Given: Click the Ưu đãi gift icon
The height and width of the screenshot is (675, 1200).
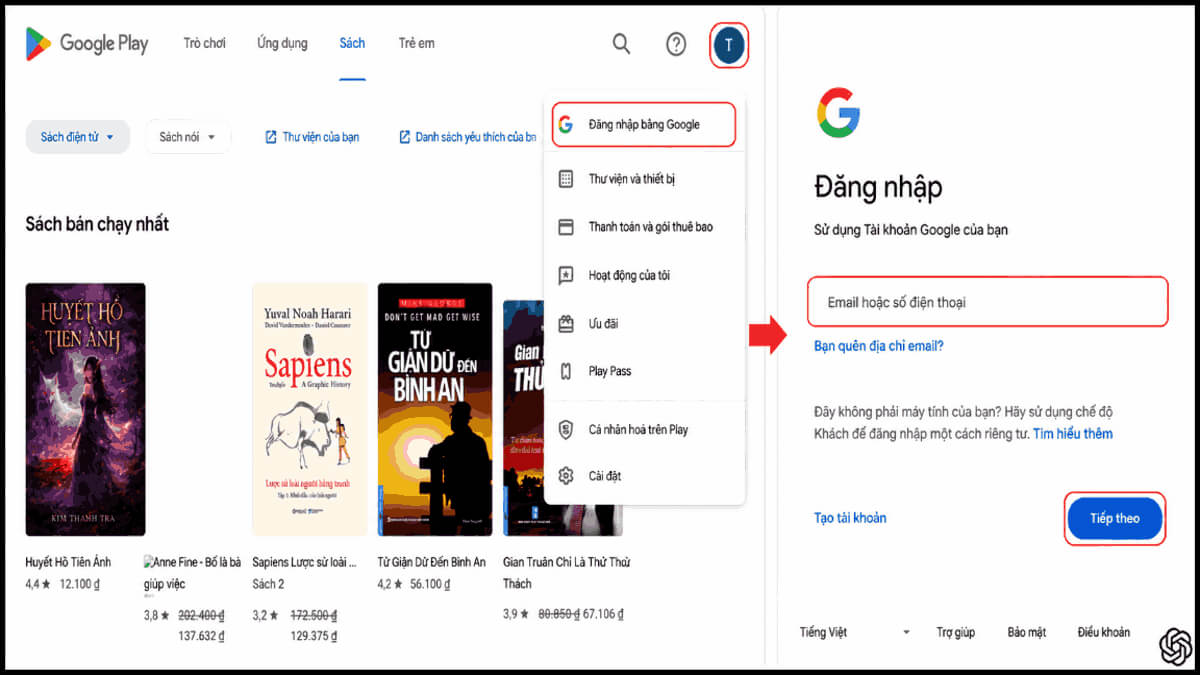Looking at the screenshot, I should point(566,323).
